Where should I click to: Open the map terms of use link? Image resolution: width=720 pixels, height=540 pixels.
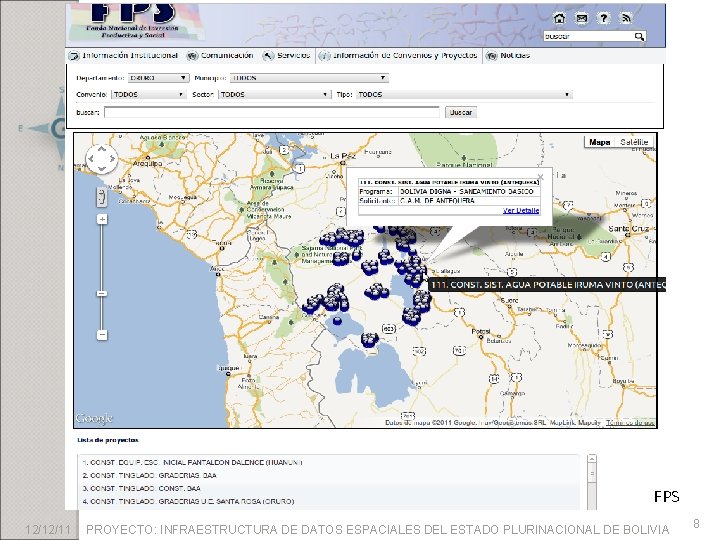pyautogui.click(x=630, y=422)
